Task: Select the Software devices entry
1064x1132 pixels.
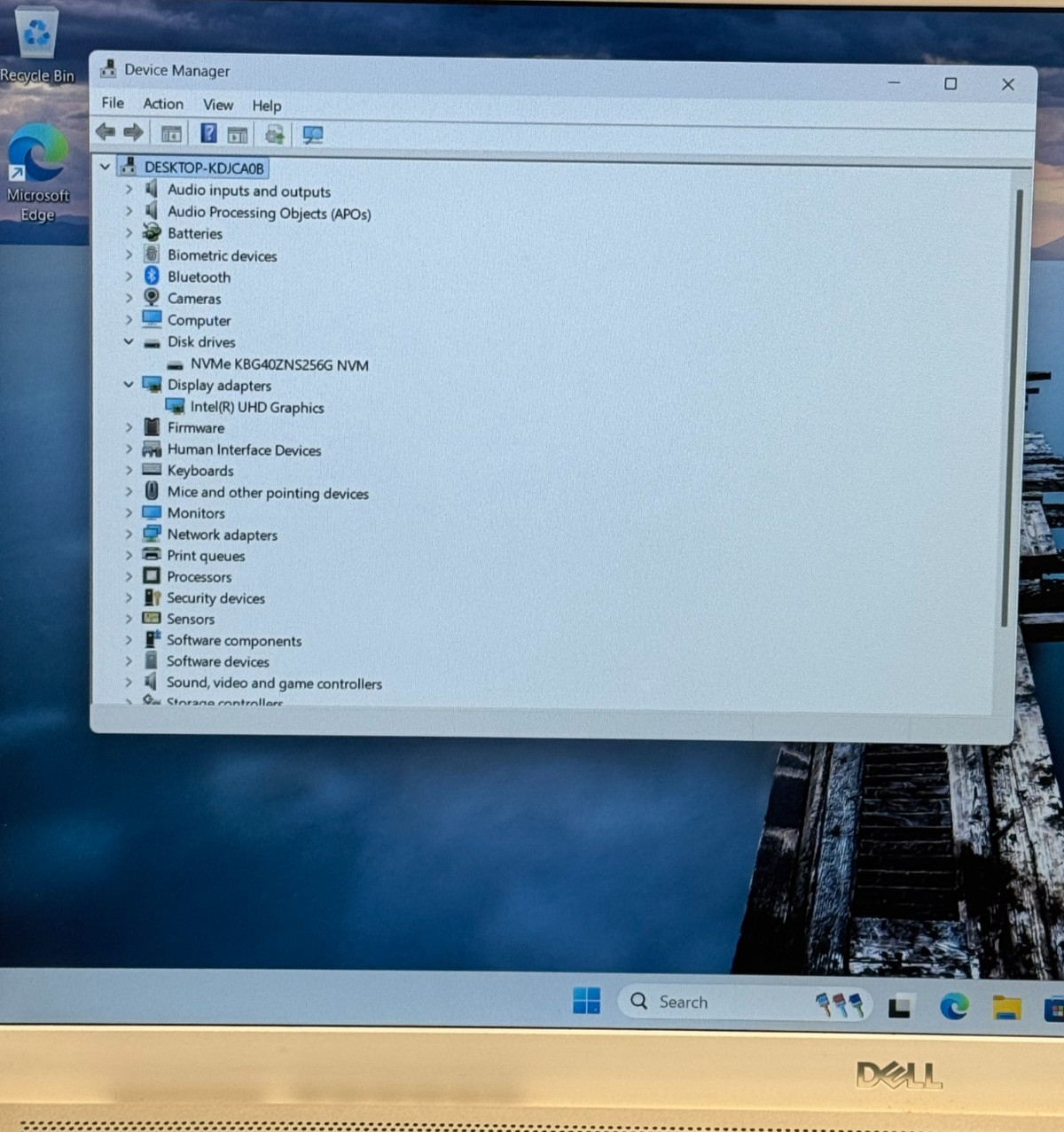Action: [217, 661]
